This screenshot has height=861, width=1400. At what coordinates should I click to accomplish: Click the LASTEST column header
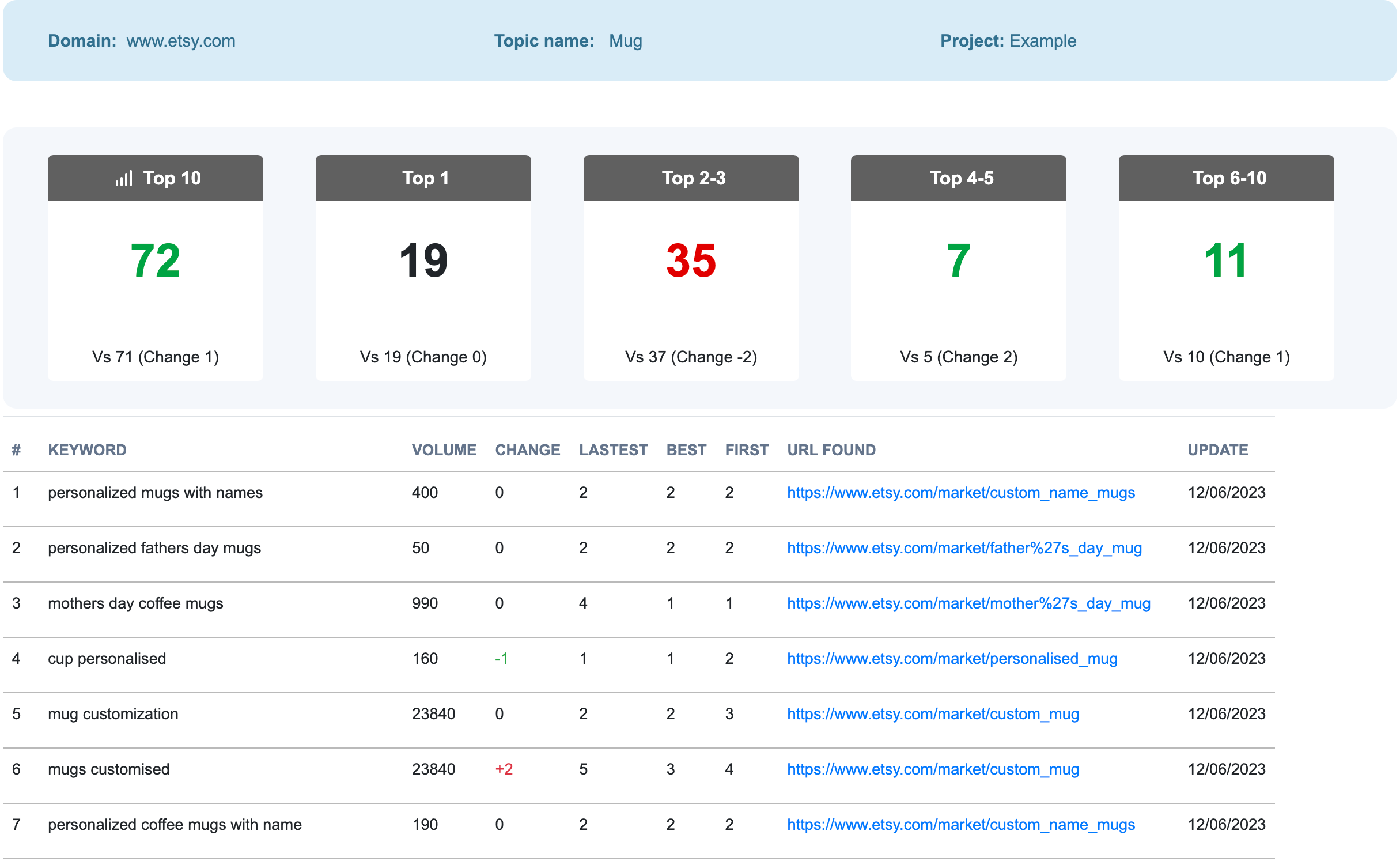[x=614, y=451]
